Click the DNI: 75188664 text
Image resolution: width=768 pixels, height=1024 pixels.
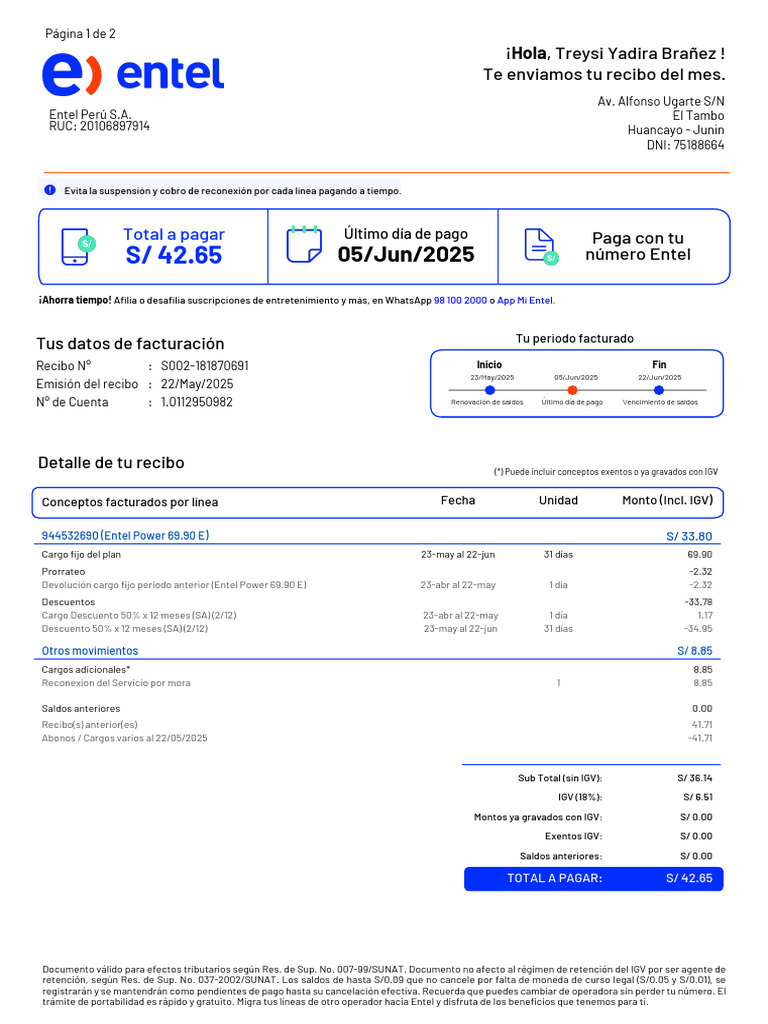(x=685, y=145)
